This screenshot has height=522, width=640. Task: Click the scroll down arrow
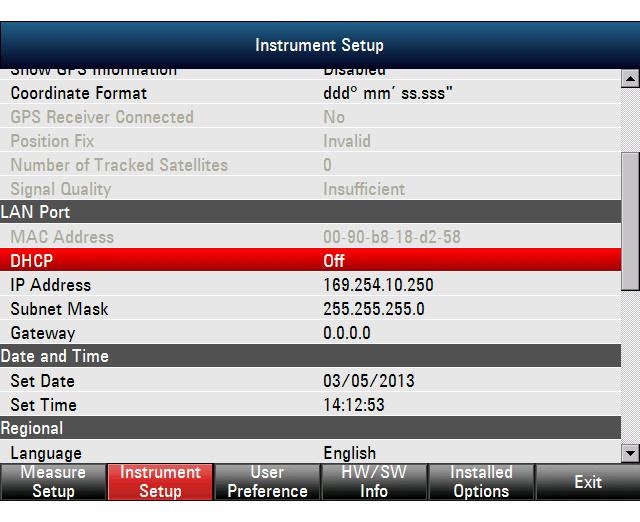point(630,453)
